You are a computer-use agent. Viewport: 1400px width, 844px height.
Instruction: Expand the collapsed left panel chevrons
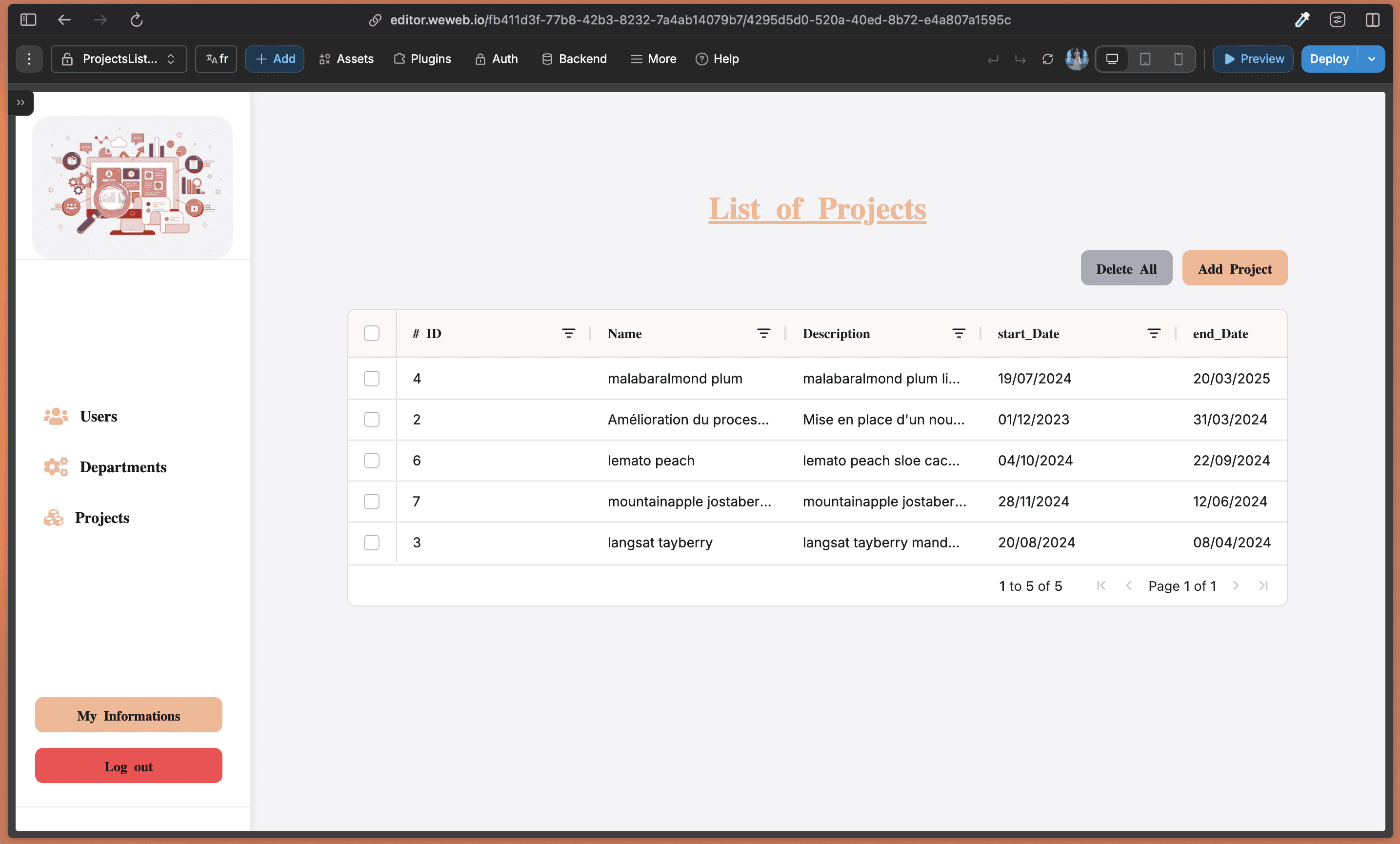tap(20, 102)
